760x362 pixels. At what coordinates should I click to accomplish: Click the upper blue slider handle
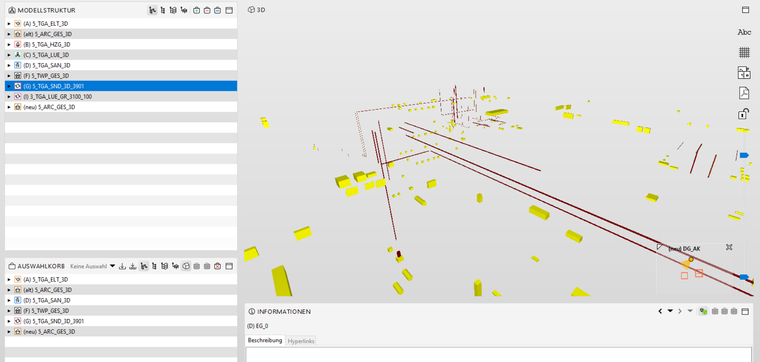tap(744, 155)
